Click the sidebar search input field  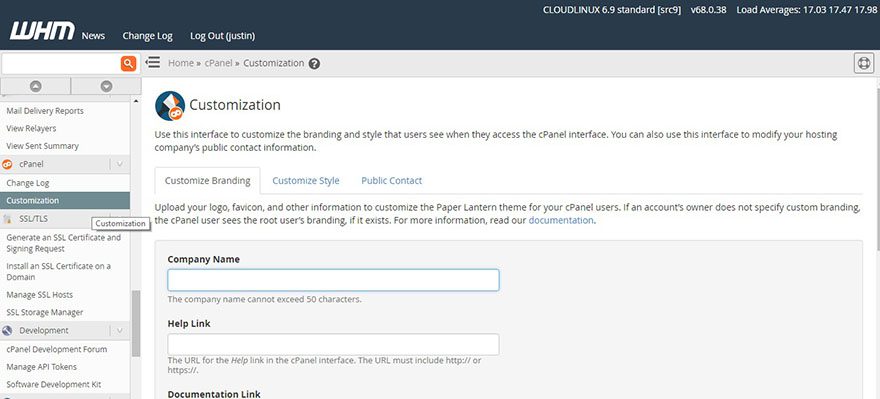[x=61, y=63]
